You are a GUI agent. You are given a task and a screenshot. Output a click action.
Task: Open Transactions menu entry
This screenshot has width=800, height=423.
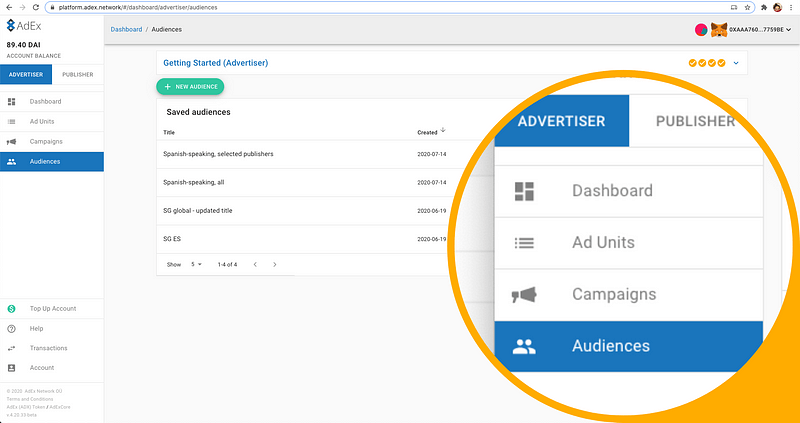52,348
